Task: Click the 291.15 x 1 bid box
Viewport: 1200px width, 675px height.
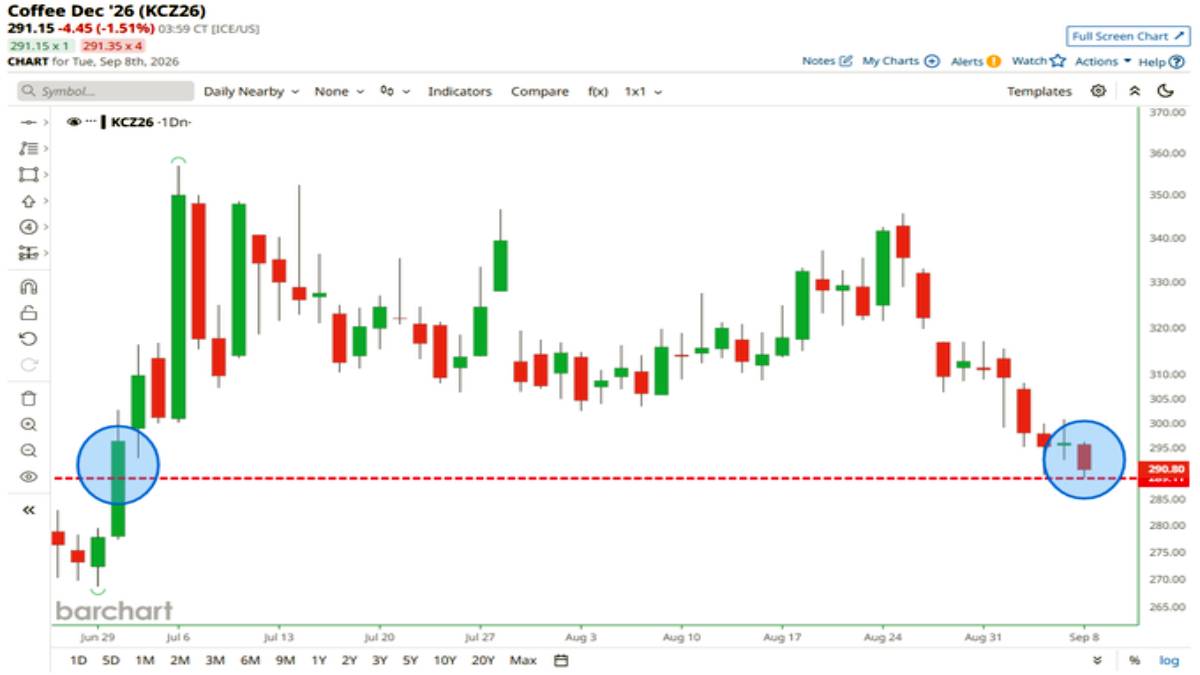Action: 41,46
